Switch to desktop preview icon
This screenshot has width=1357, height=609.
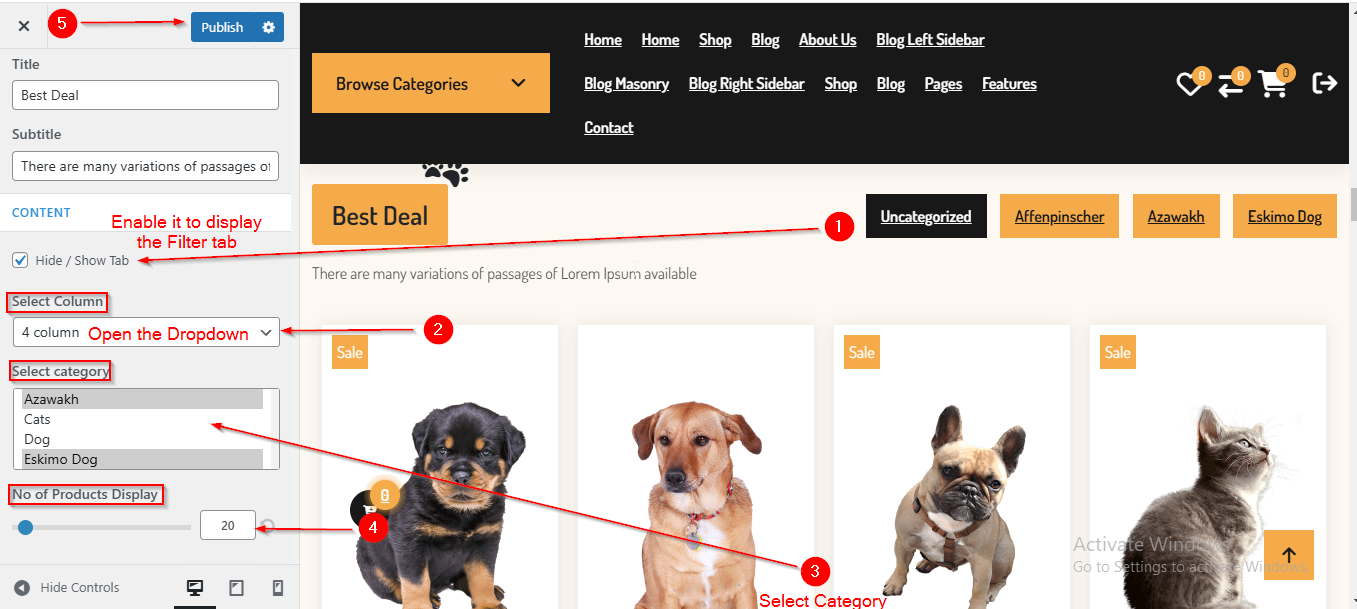pos(195,588)
